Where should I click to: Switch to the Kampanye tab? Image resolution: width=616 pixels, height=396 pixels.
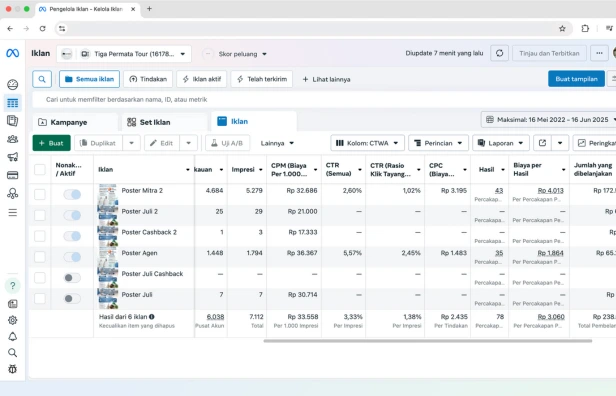point(75,122)
